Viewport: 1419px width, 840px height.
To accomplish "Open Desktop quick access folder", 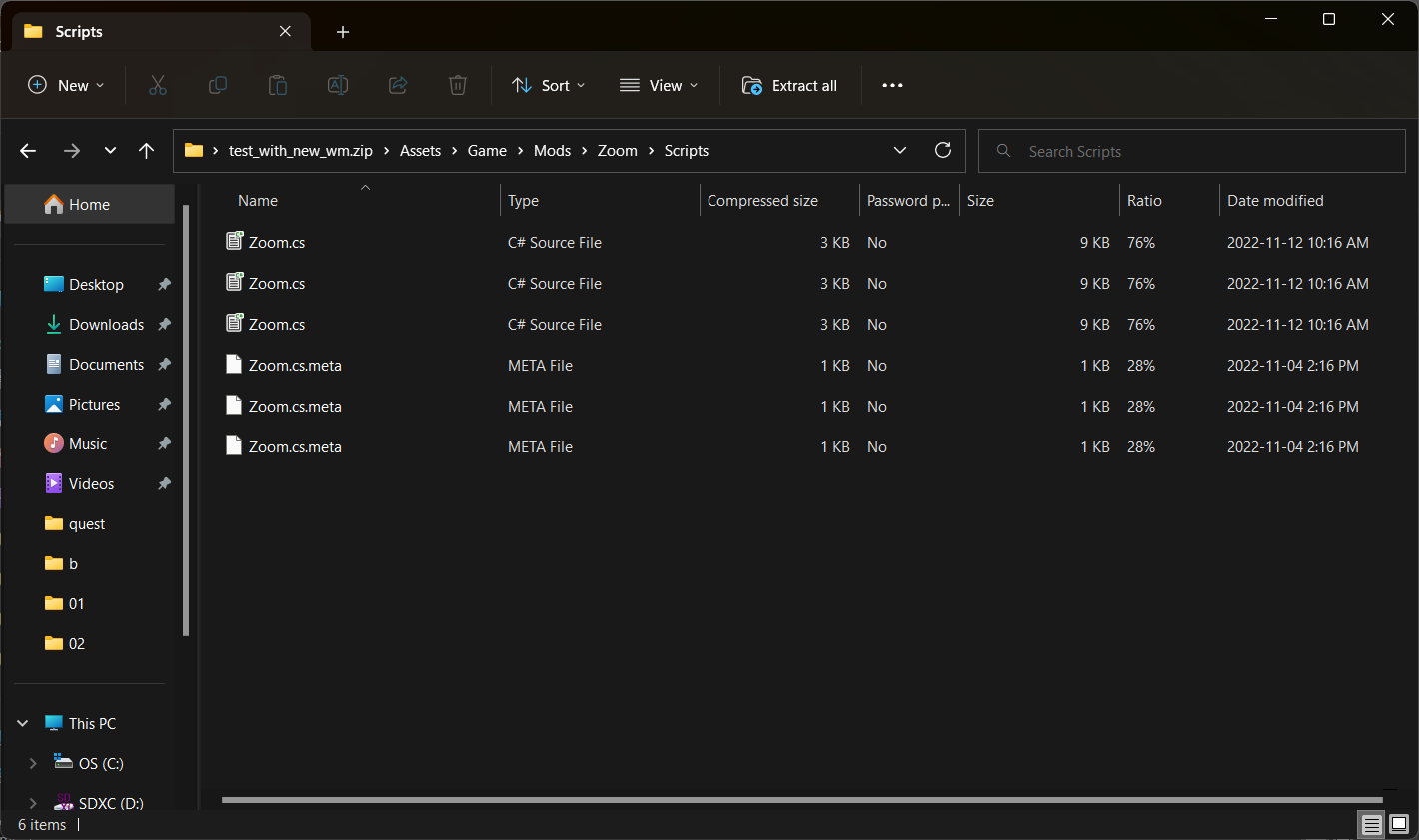I will pyautogui.click(x=96, y=285).
